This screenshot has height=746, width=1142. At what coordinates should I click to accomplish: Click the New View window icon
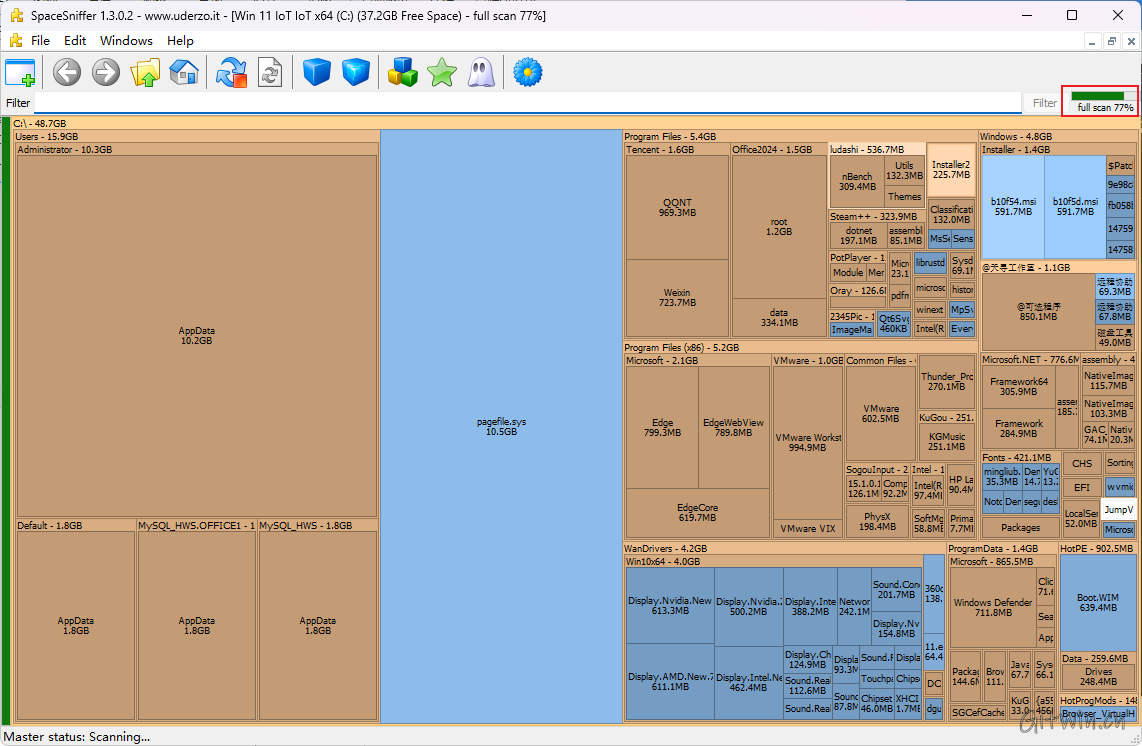(x=20, y=72)
